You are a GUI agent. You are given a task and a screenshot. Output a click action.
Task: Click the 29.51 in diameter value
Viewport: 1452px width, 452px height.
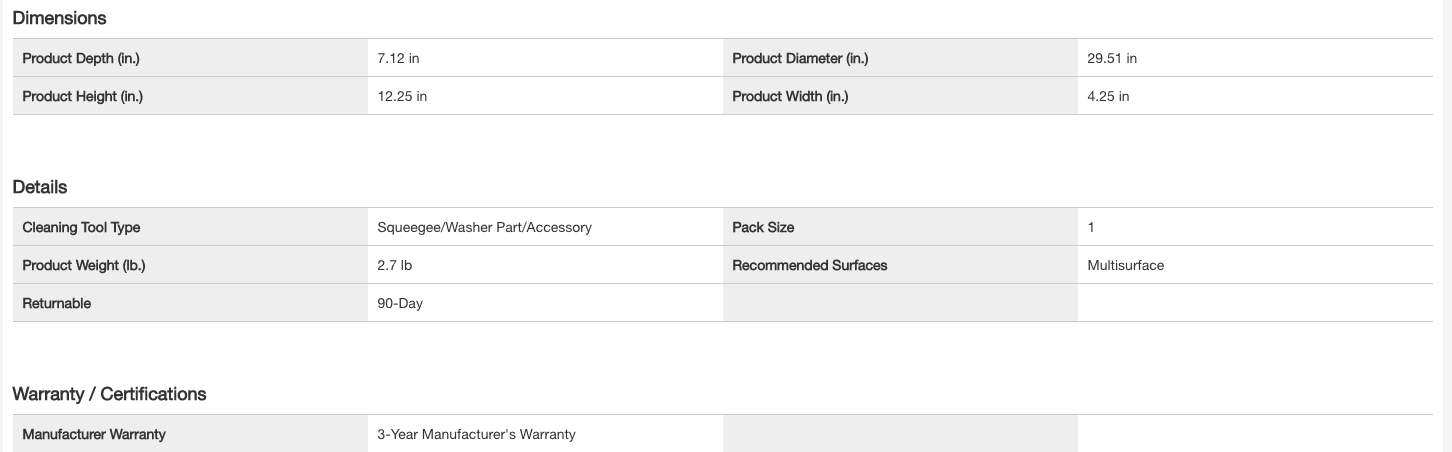coord(1112,58)
